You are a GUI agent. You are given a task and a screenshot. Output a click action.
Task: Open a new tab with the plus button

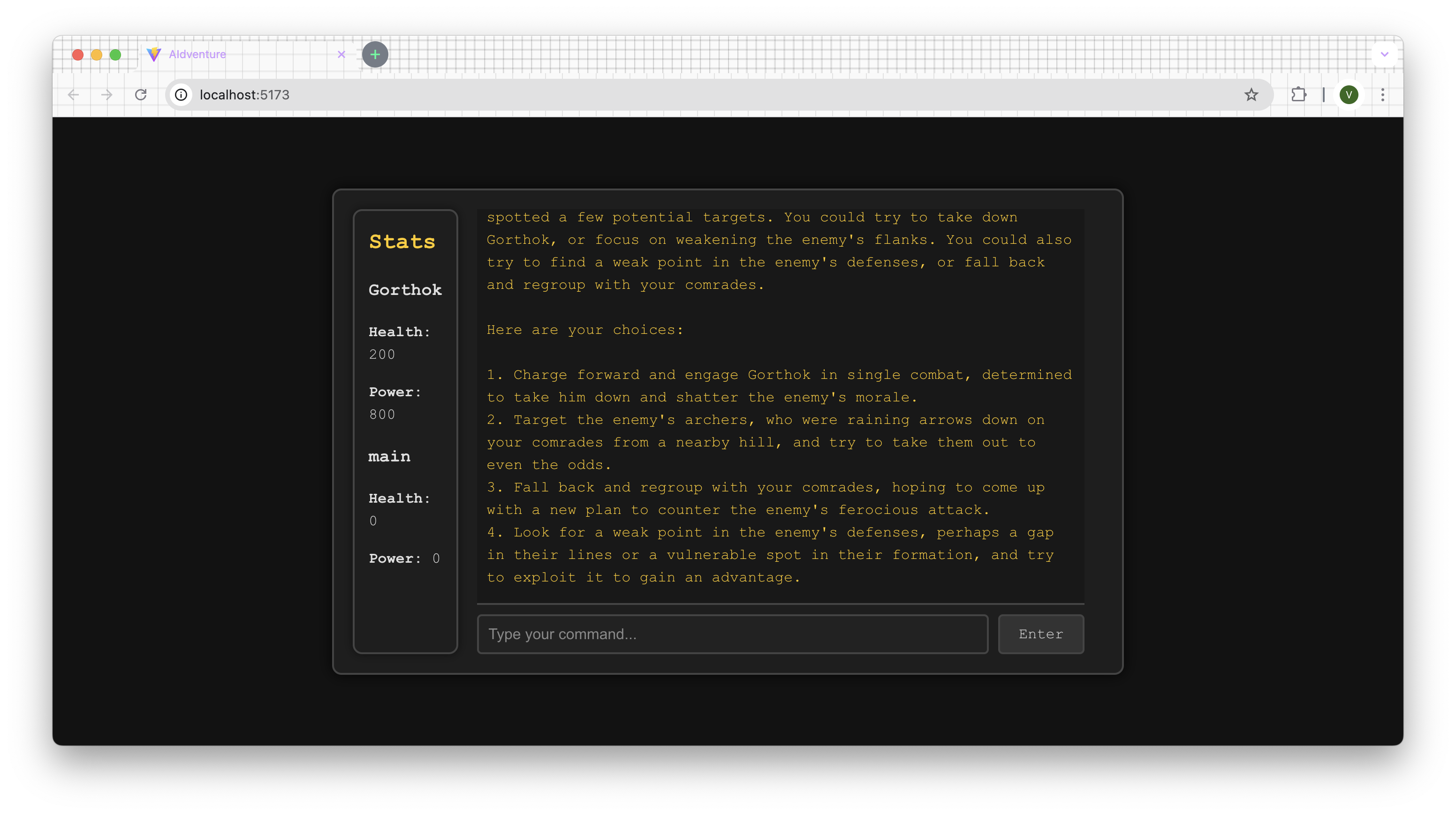[375, 54]
